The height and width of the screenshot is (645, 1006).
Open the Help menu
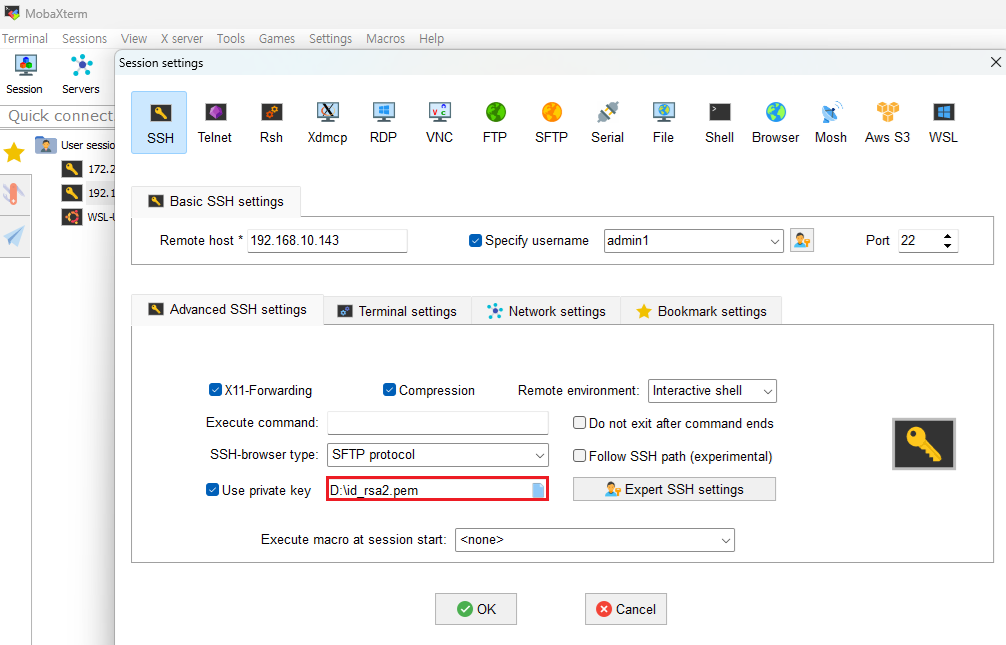click(x=432, y=39)
